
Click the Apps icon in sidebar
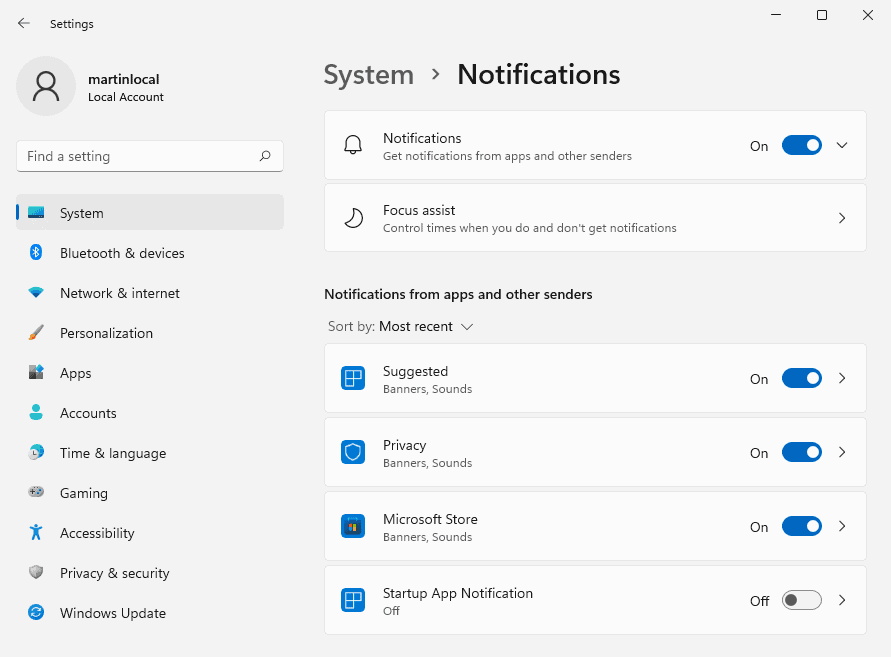(36, 372)
